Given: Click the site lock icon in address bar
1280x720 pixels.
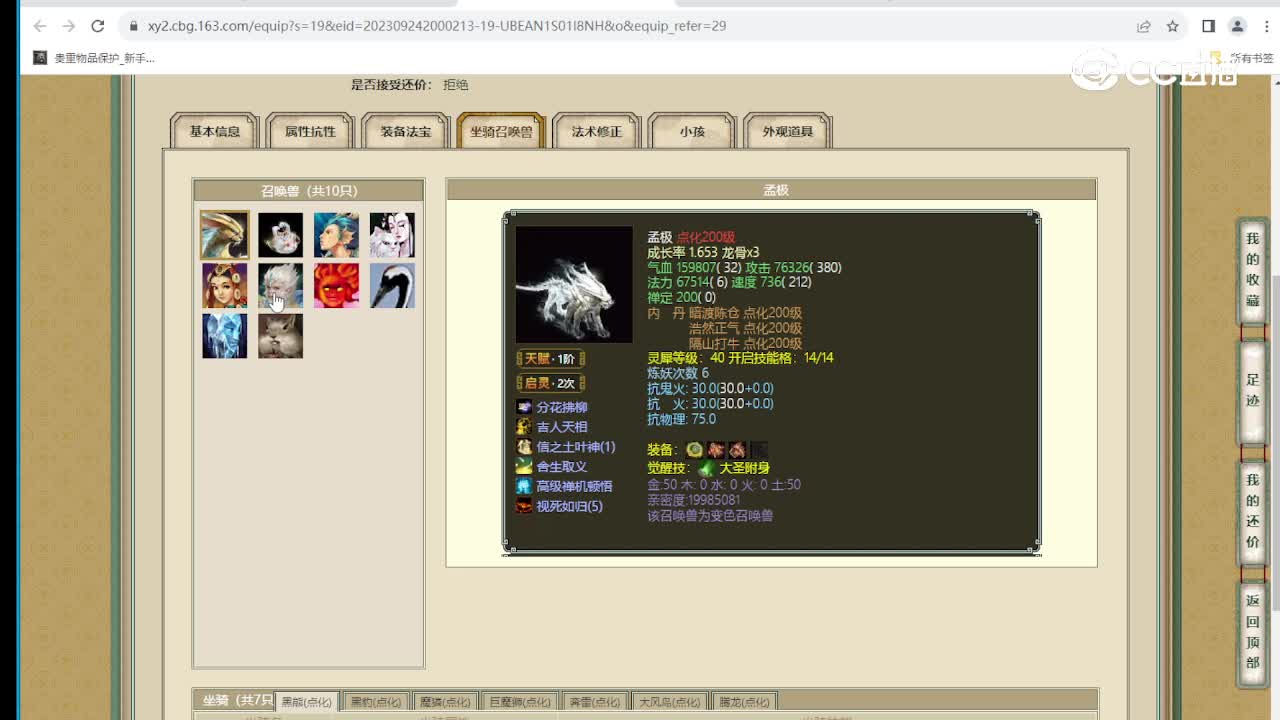Looking at the screenshot, I should coord(132,26).
